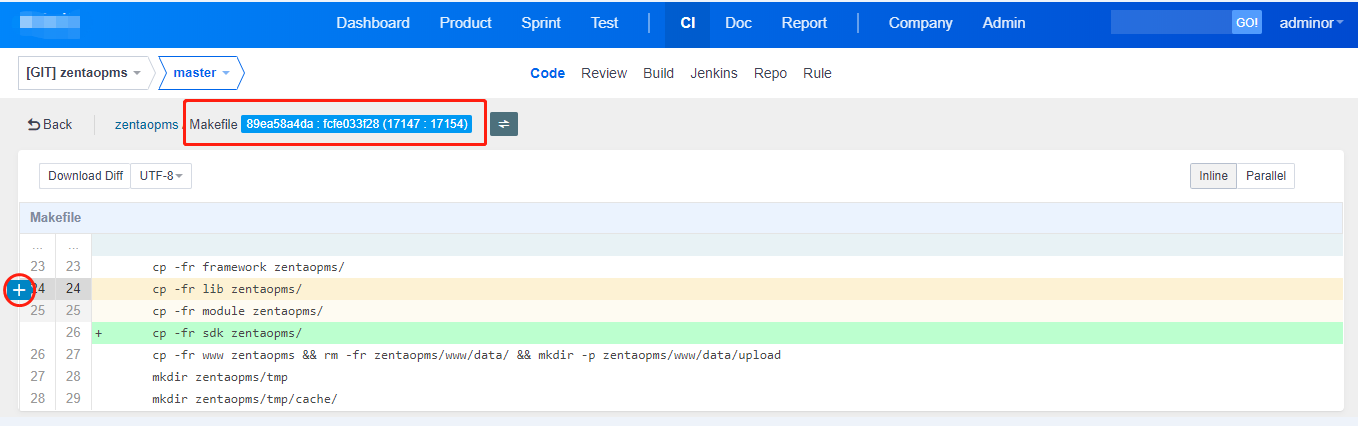Click the Download Diff button
Viewport: 1358px width, 426px height.
pyautogui.click(x=85, y=176)
